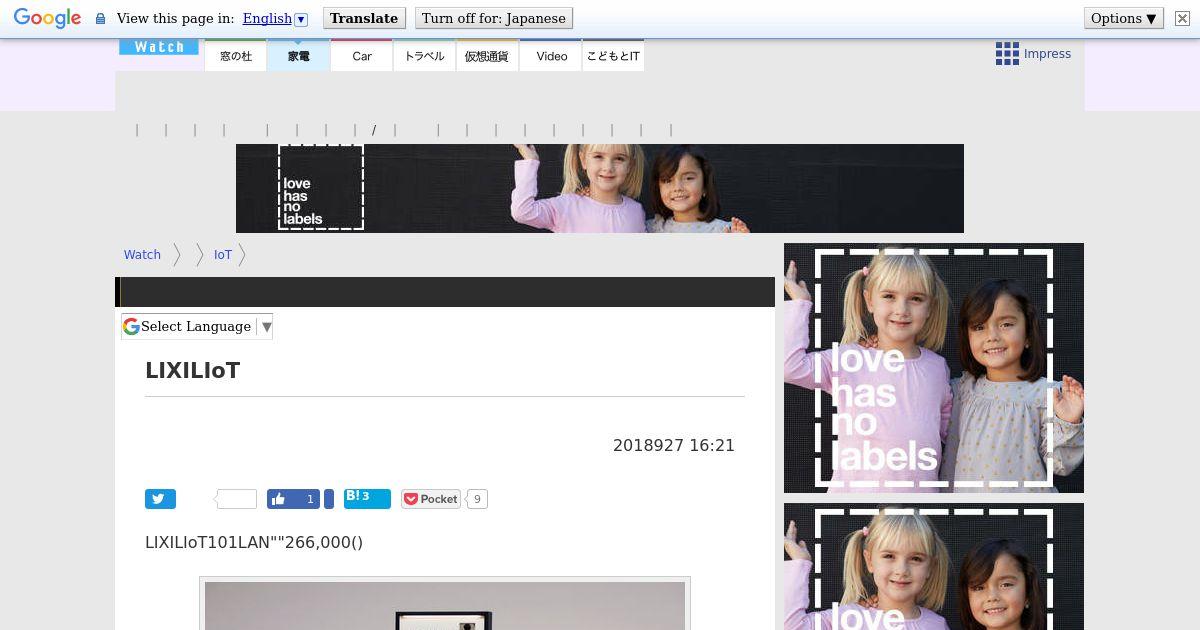
Task: Click the love has no labels top banner
Action: click(600, 188)
